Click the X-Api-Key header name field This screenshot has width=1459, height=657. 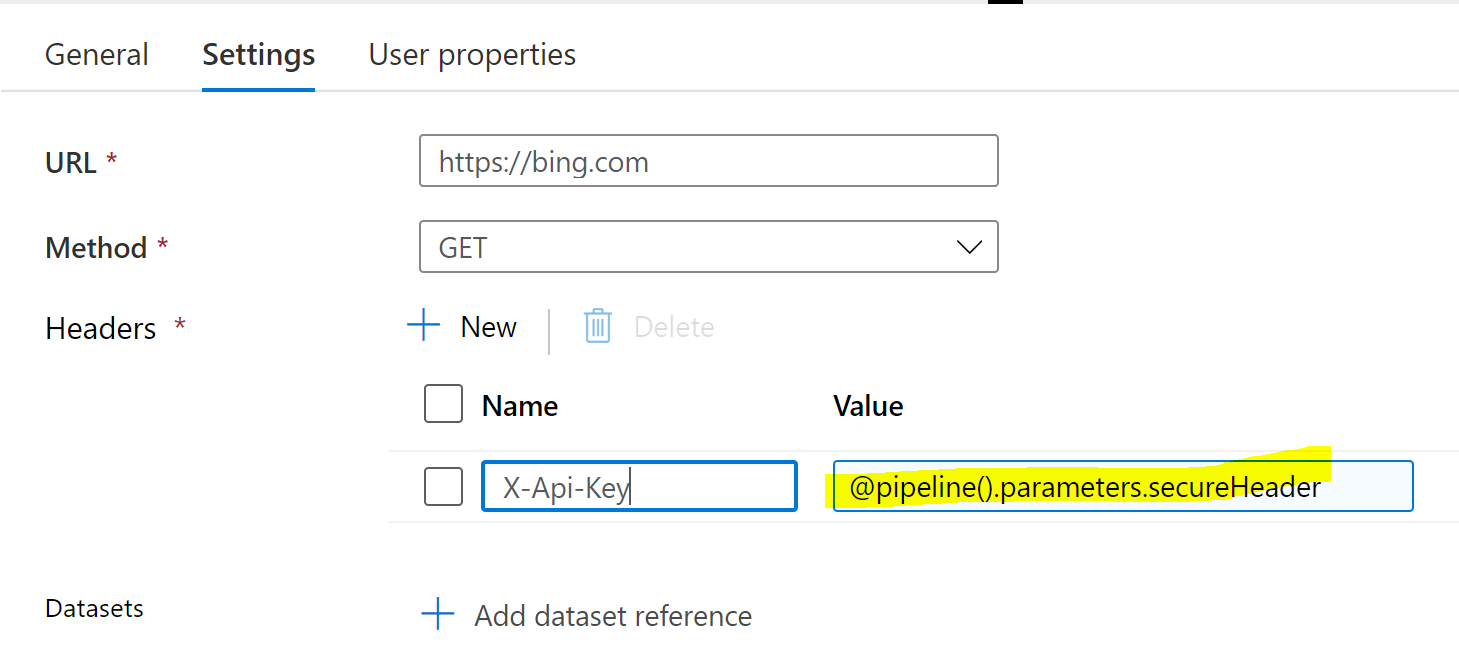pos(639,486)
